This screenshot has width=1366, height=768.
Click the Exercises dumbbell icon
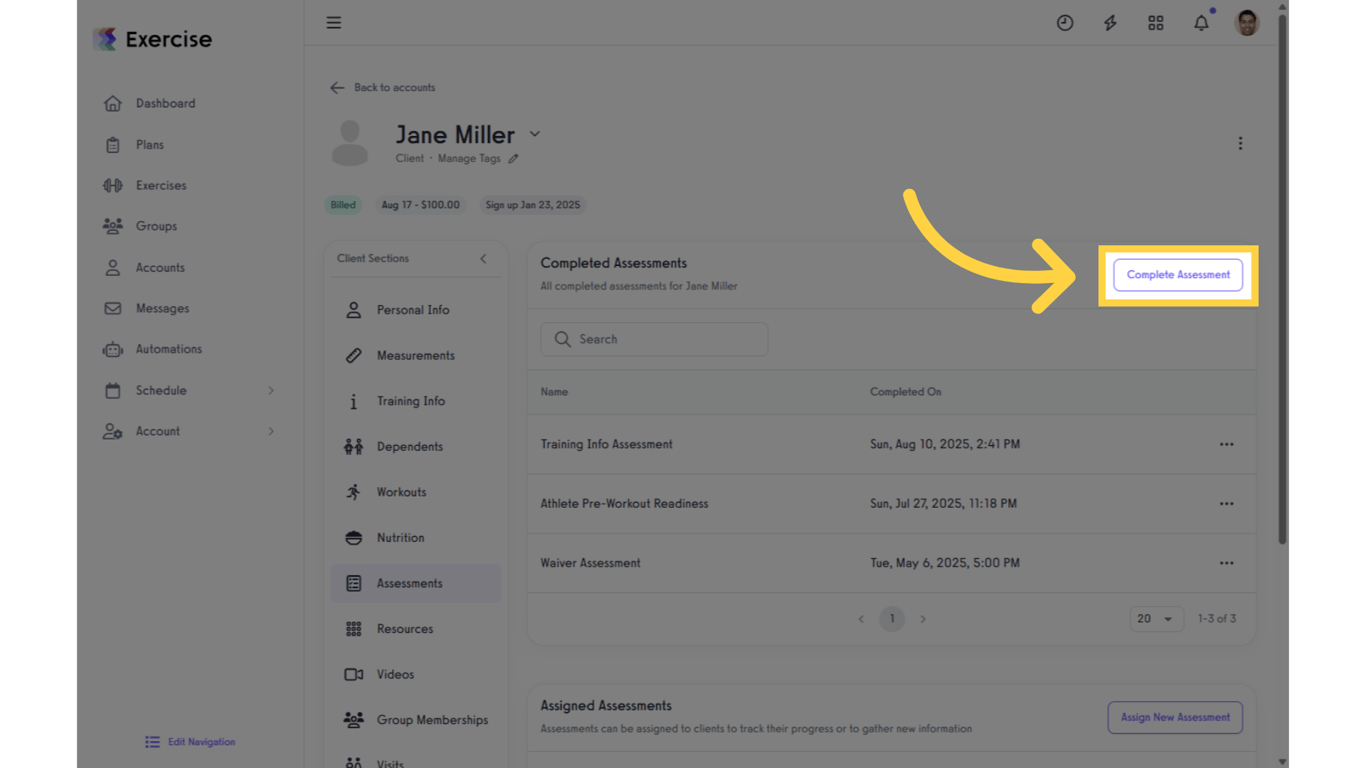coord(113,186)
